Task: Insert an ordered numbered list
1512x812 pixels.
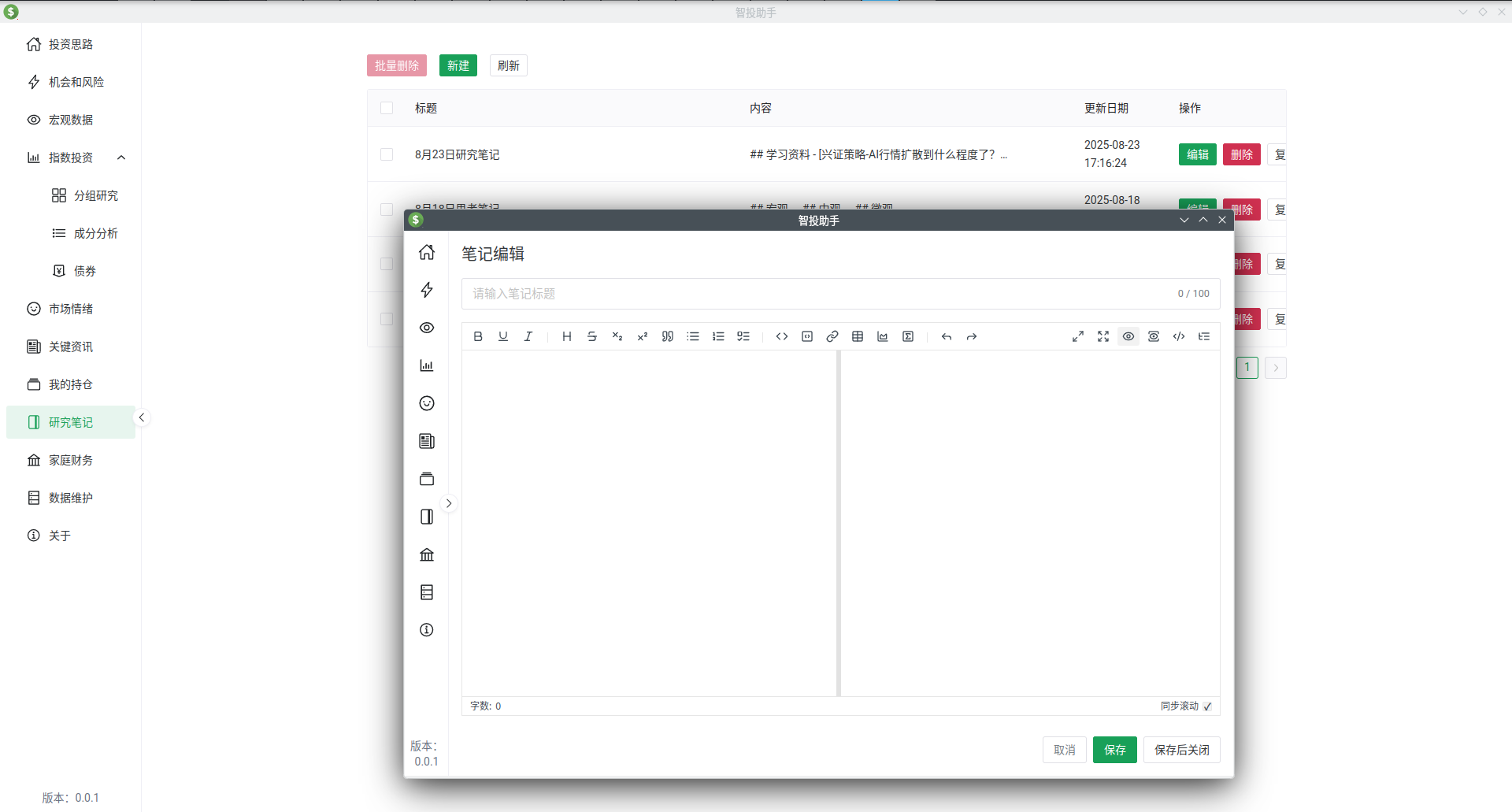Action: (718, 336)
